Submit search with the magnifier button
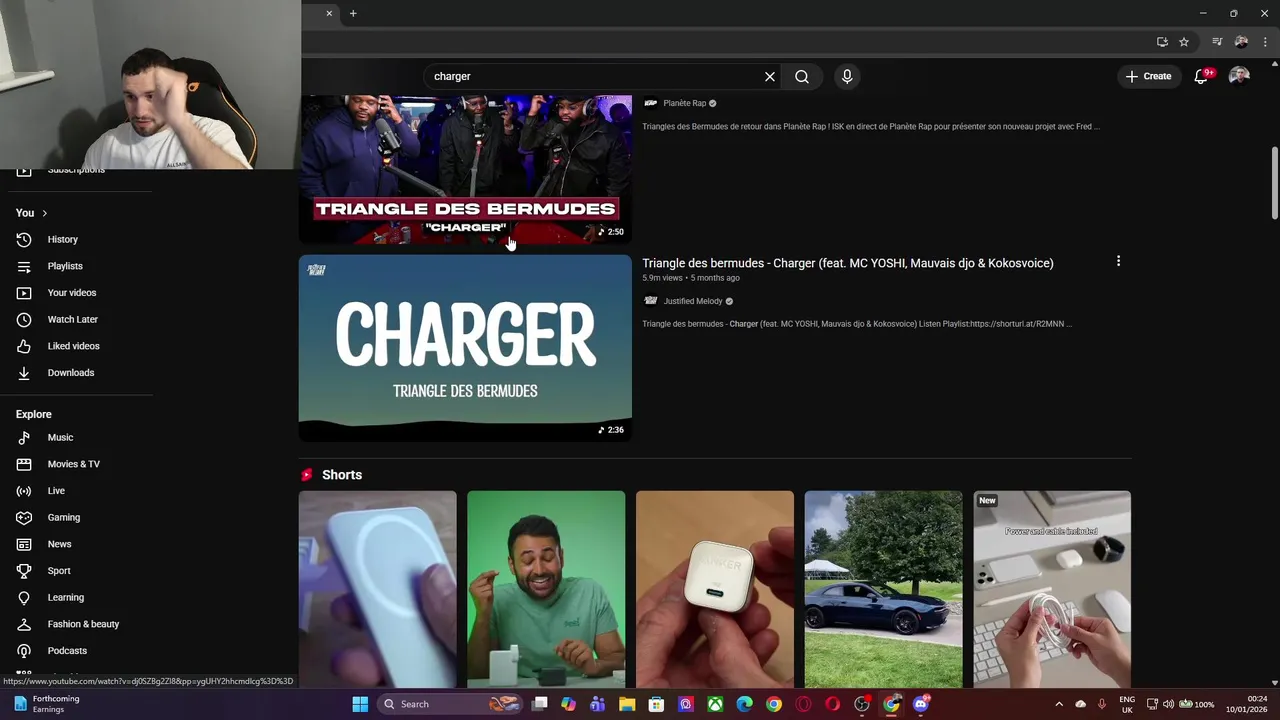 [802, 76]
